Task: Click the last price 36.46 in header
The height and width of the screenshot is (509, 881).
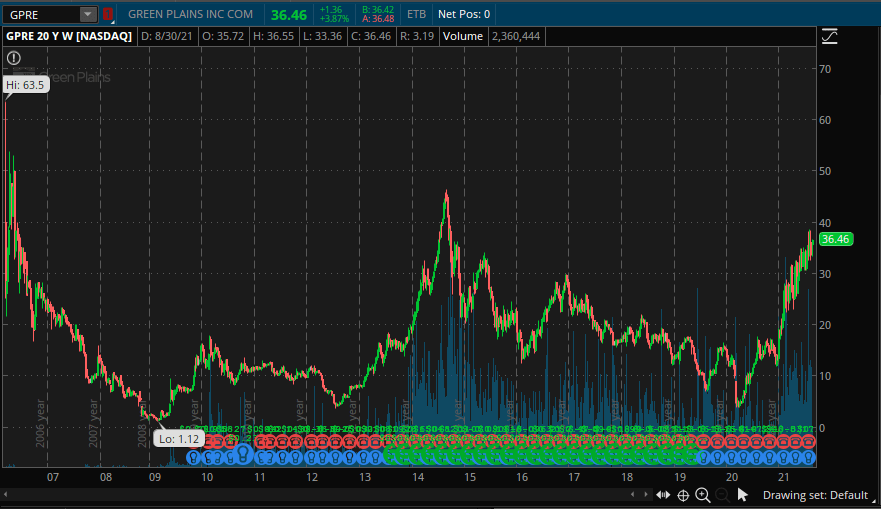Action: [289, 15]
